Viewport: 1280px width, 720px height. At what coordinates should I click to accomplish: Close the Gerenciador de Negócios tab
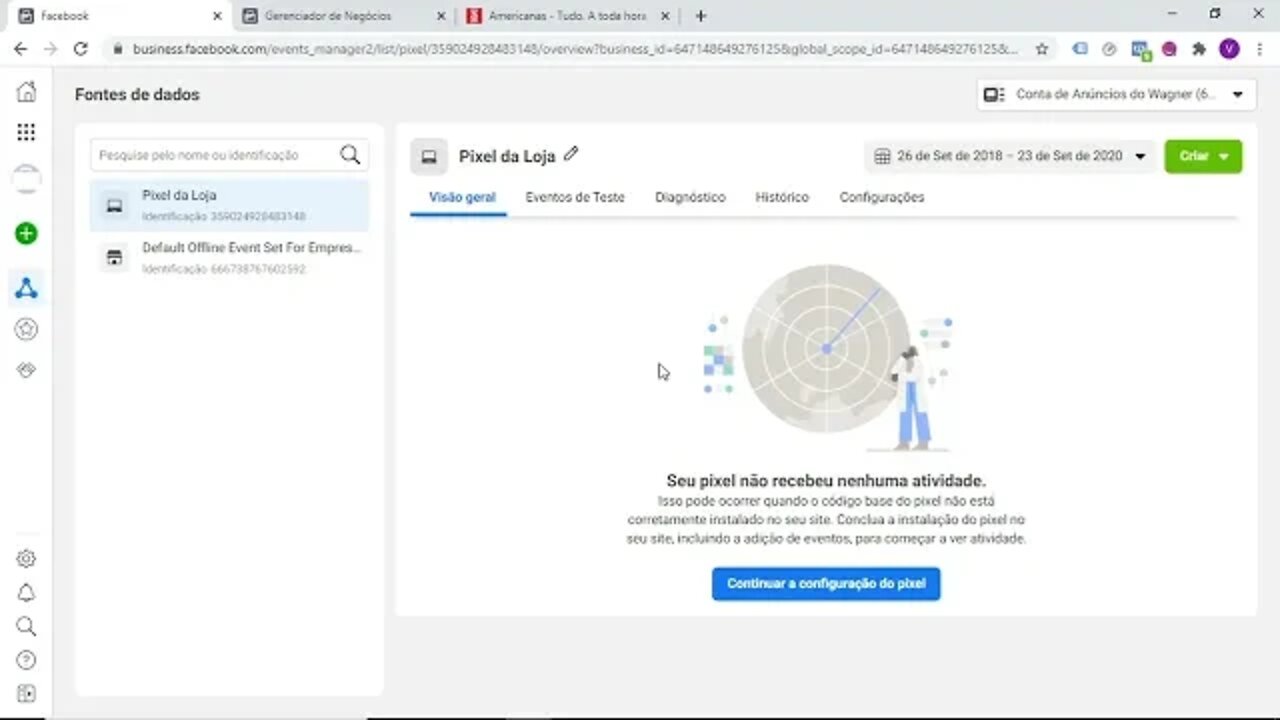[x=441, y=16]
